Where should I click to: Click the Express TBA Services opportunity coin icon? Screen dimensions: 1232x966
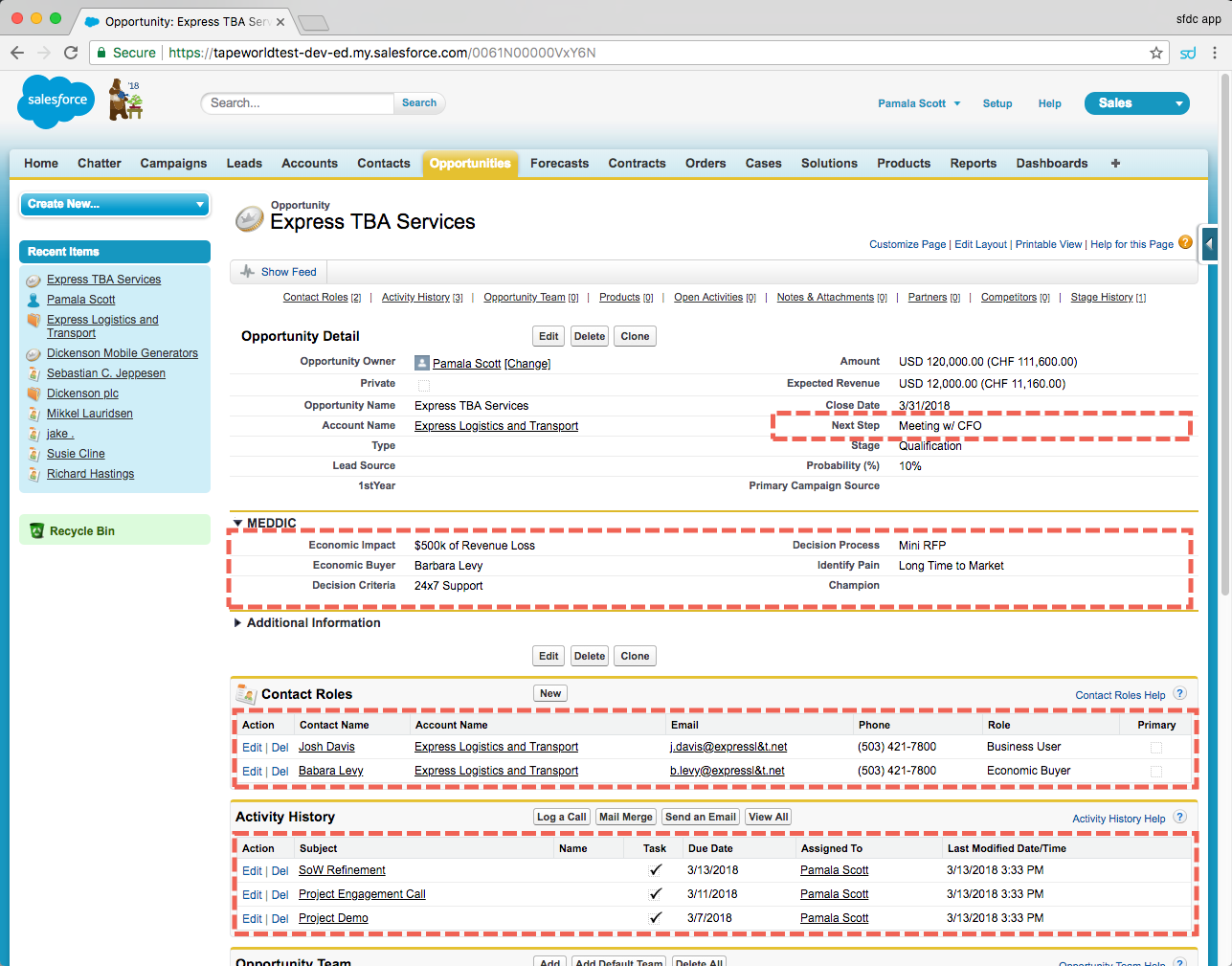[x=250, y=219]
